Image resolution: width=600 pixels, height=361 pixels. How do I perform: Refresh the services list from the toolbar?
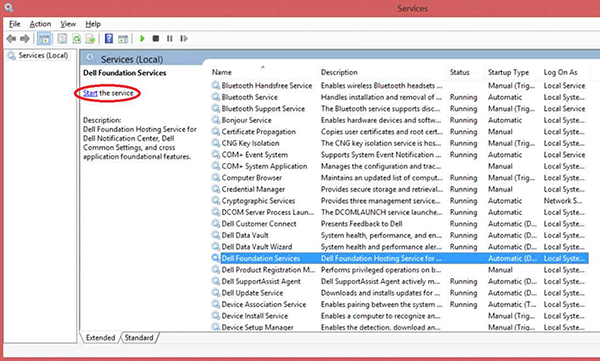click(77, 39)
